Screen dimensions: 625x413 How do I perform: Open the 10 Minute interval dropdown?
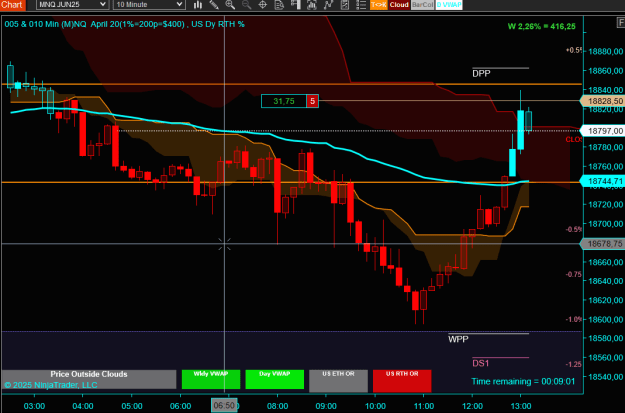149,4
